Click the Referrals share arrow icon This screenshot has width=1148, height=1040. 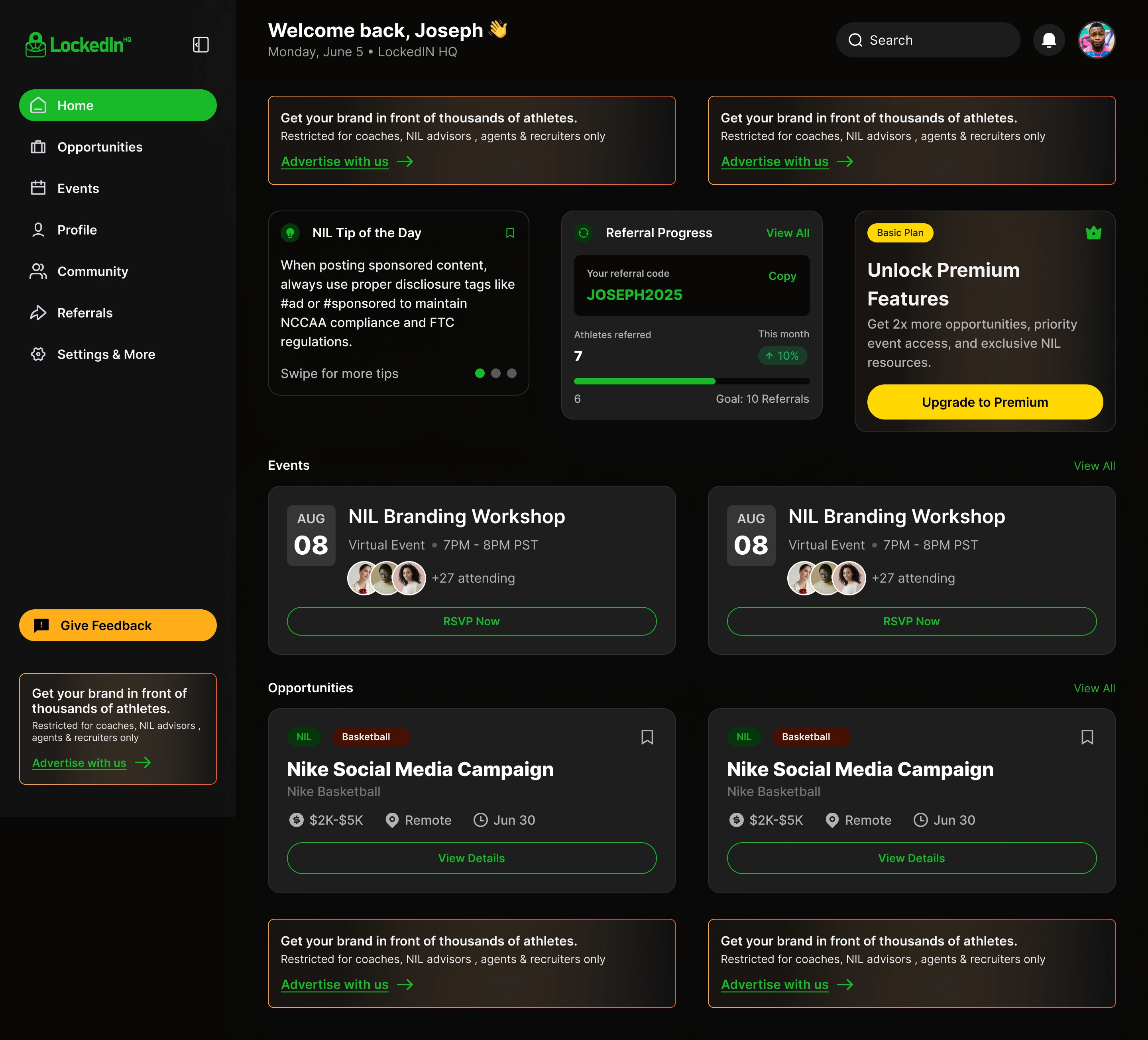point(38,313)
